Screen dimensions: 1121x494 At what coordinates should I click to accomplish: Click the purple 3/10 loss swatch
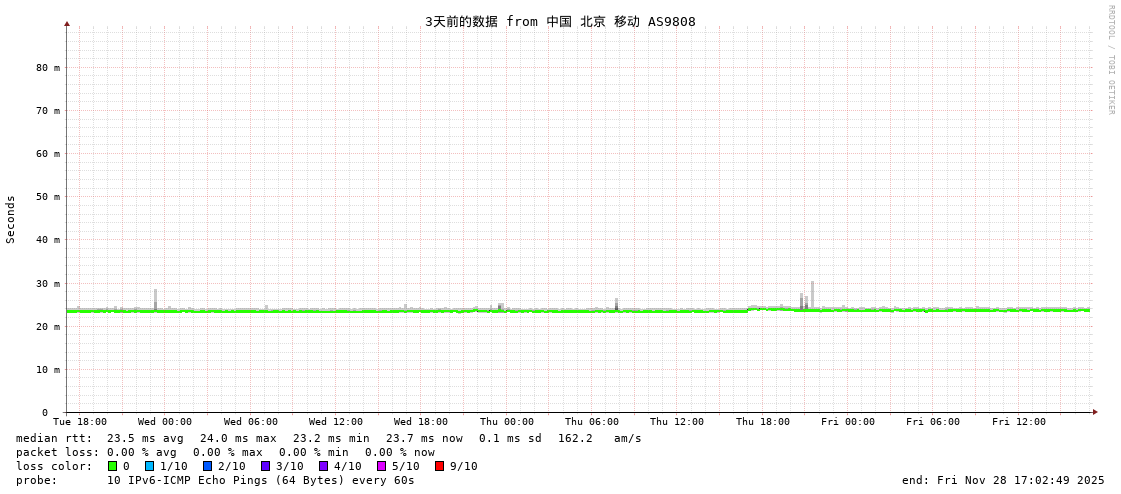(x=266, y=466)
